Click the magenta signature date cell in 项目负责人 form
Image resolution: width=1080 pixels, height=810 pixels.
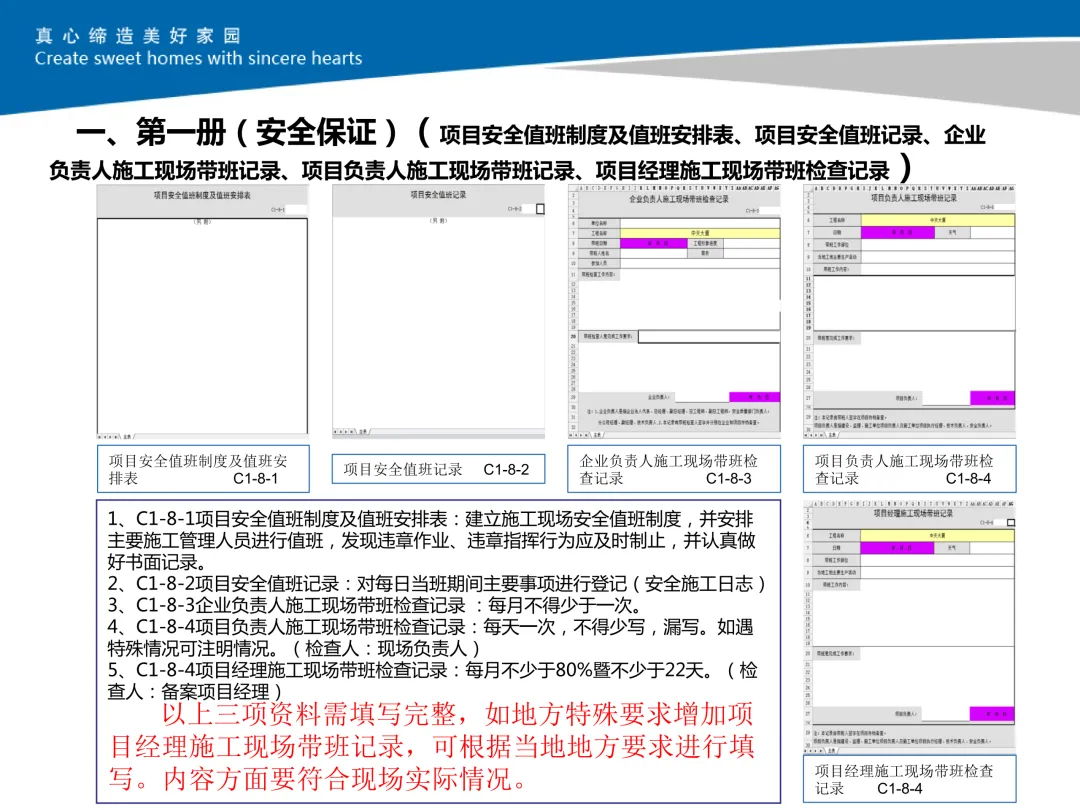point(992,398)
